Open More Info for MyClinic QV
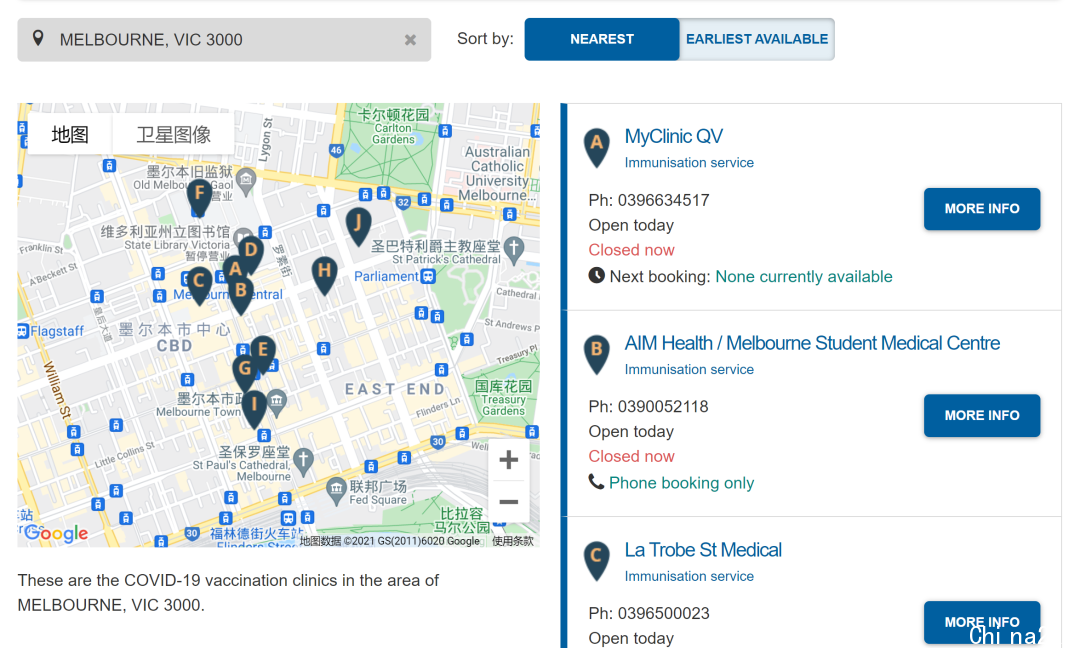The image size is (1080, 648). point(982,209)
